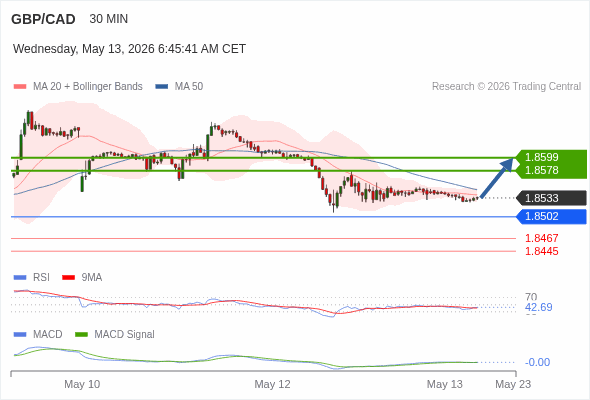The height and width of the screenshot is (400, 590).
Task: Click the RSI legend label
Action: 41,278
